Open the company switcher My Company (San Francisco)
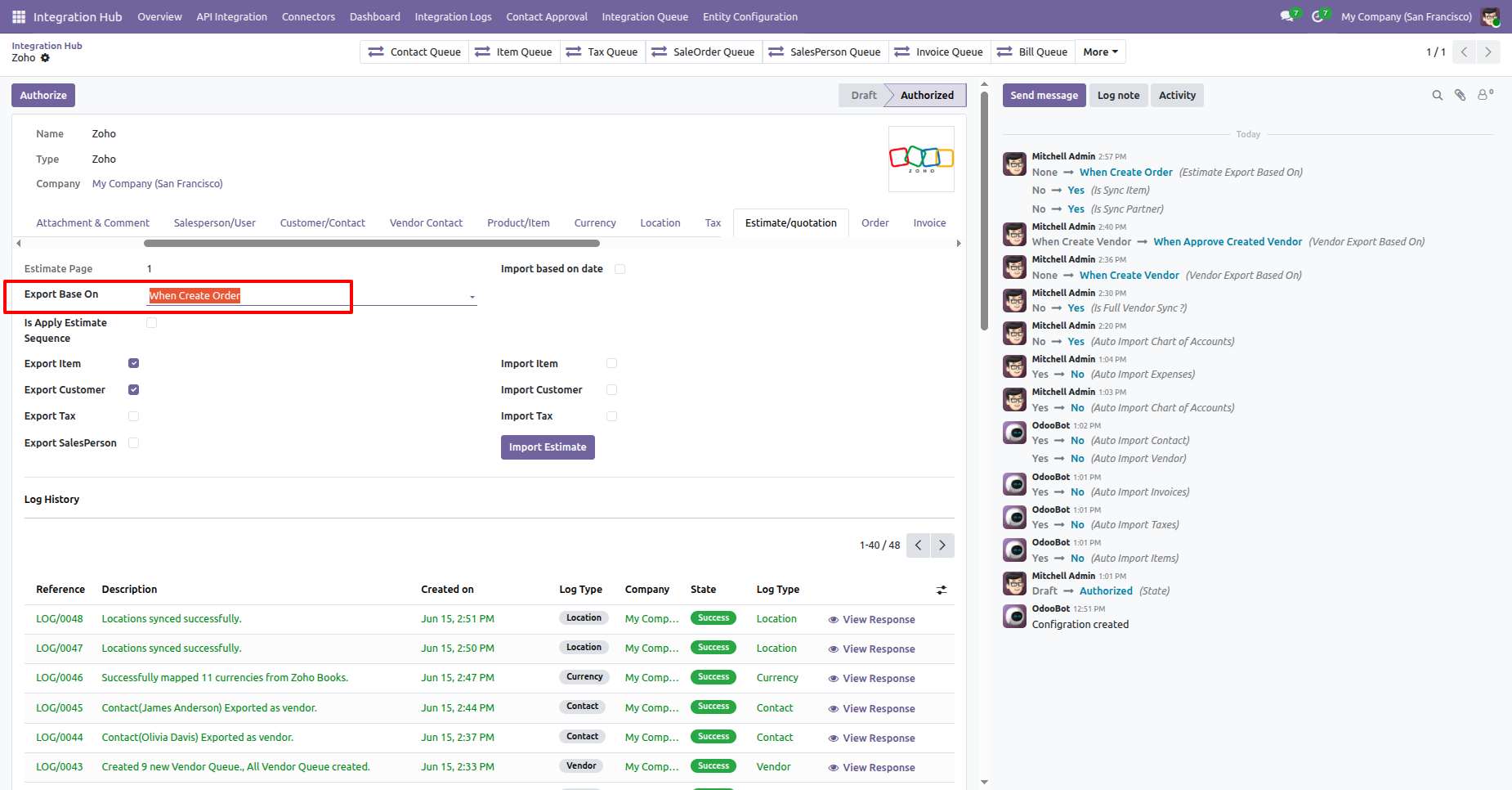 click(1407, 16)
